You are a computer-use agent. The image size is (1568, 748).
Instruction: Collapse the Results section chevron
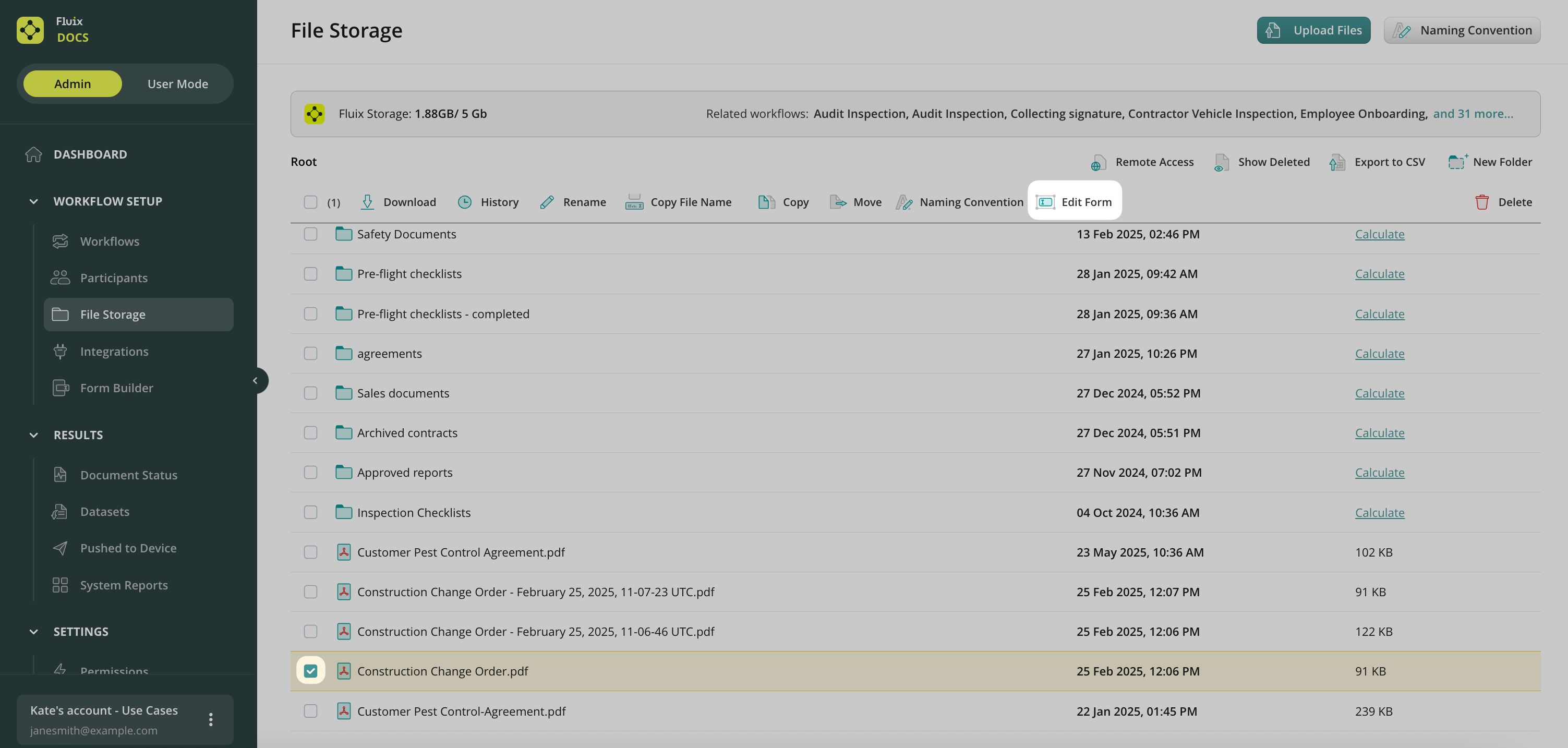coord(34,435)
